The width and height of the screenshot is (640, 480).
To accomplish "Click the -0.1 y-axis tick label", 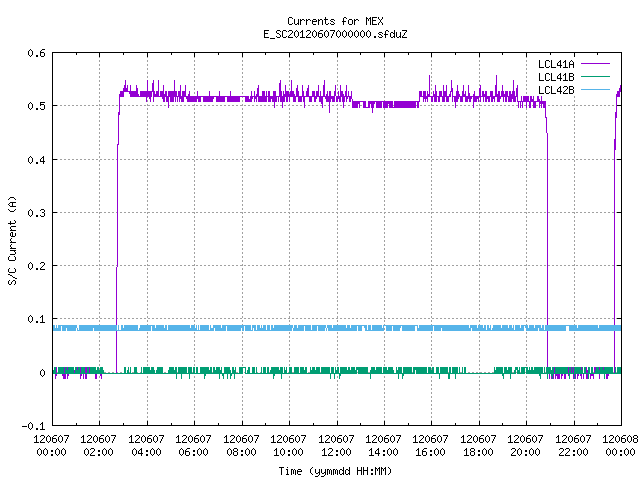I will tap(33, 426).
